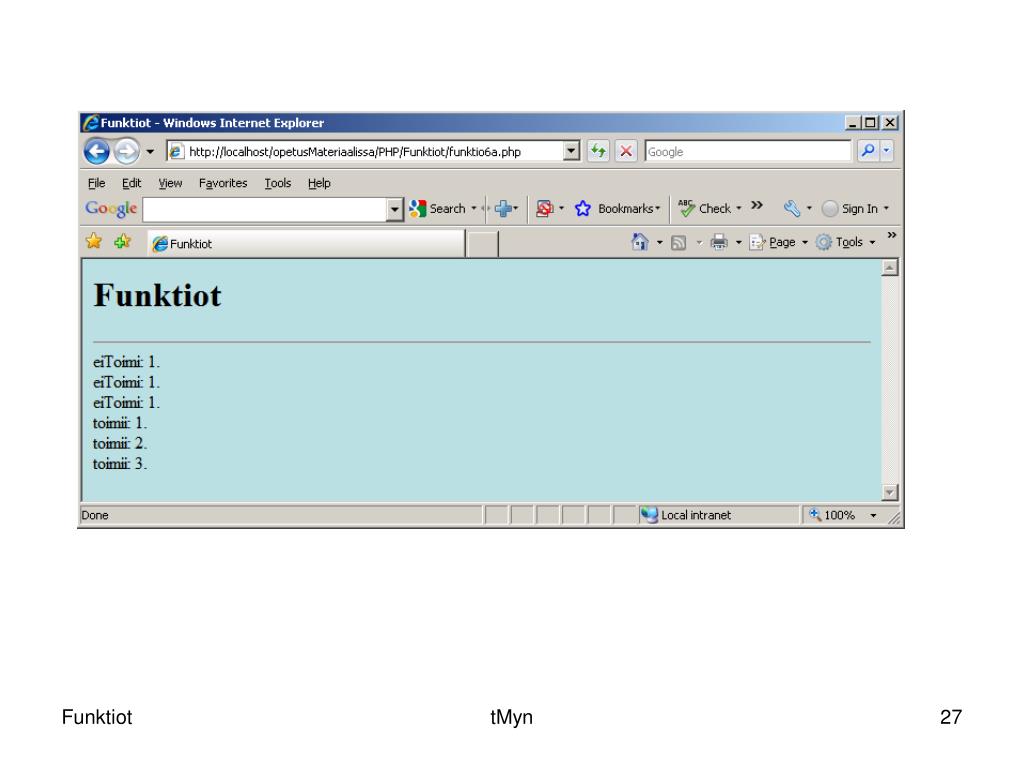Open the Tools menu in the menu bar

coord(278,184)
